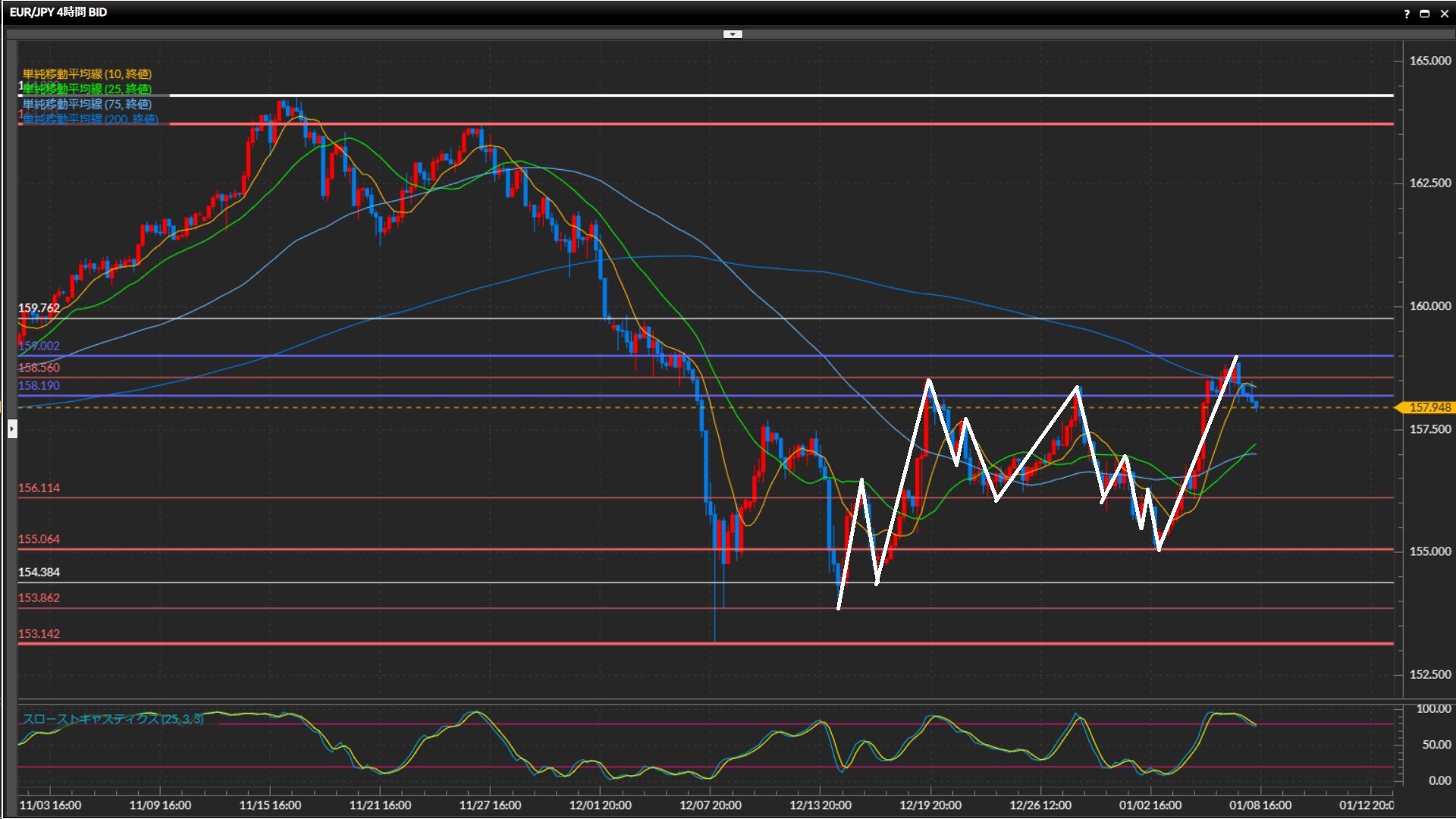Select the 153.142 support line label

click(39, 634)
